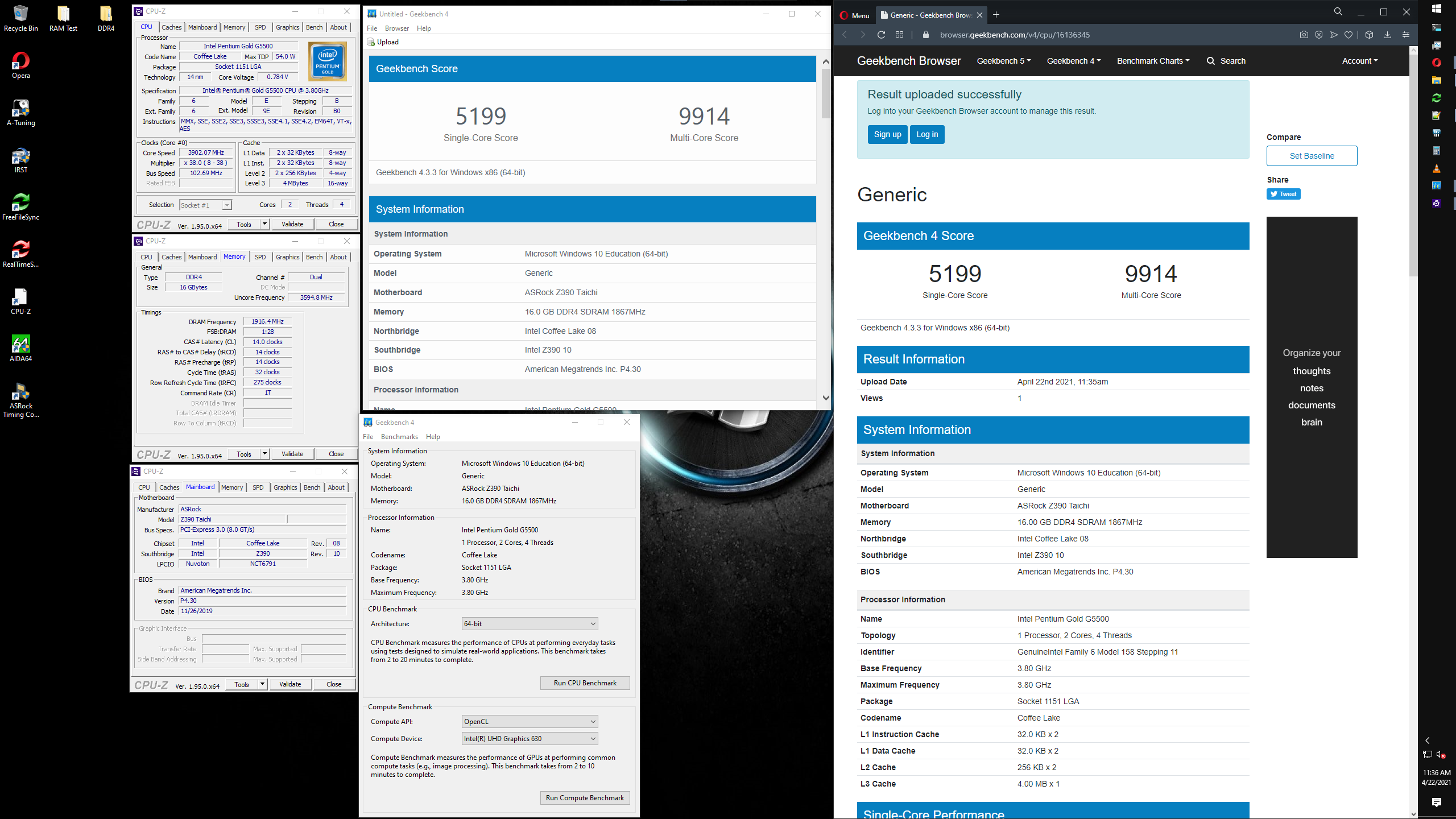This screenshot has height=819, width=1456.
Task: Click Run Compute Benchmark button
Action: (585, 798)
